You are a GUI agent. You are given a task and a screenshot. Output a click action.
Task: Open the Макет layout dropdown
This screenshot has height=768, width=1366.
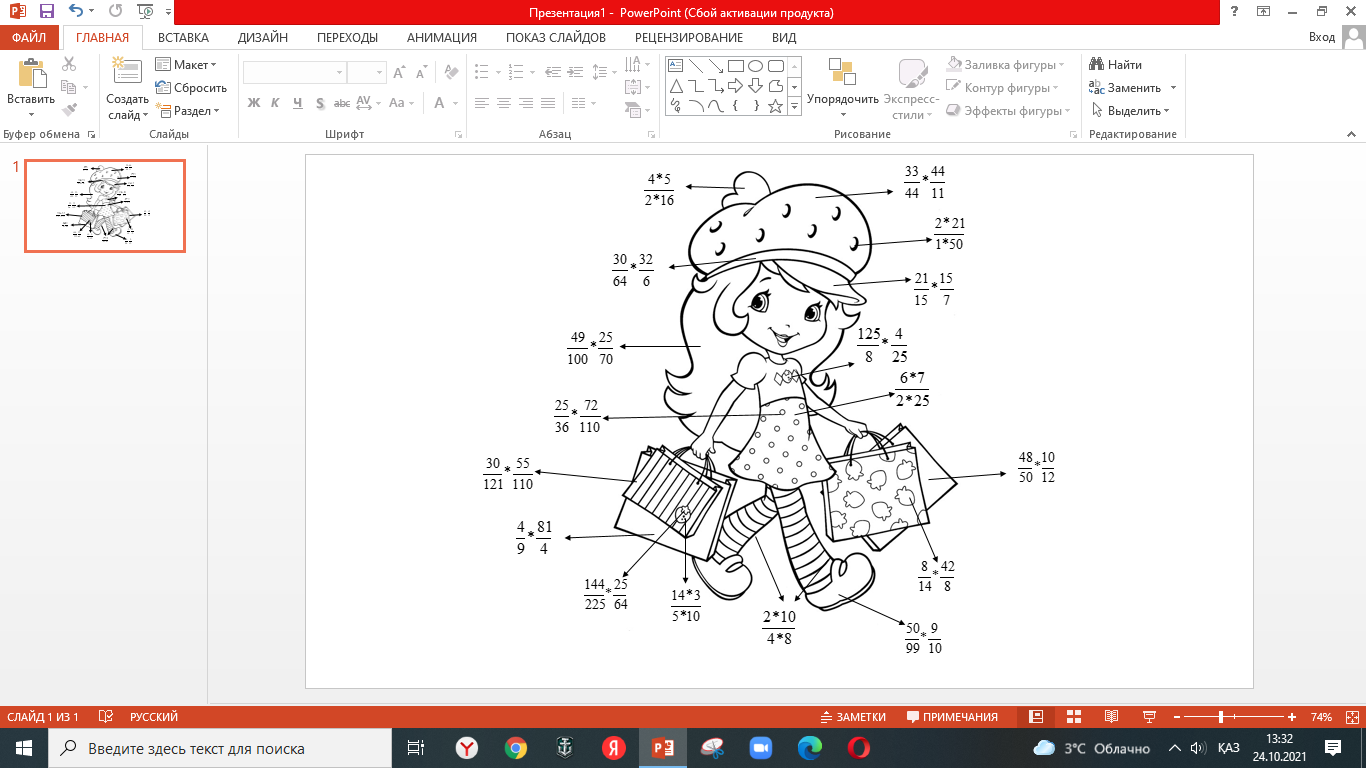[186, 65]
